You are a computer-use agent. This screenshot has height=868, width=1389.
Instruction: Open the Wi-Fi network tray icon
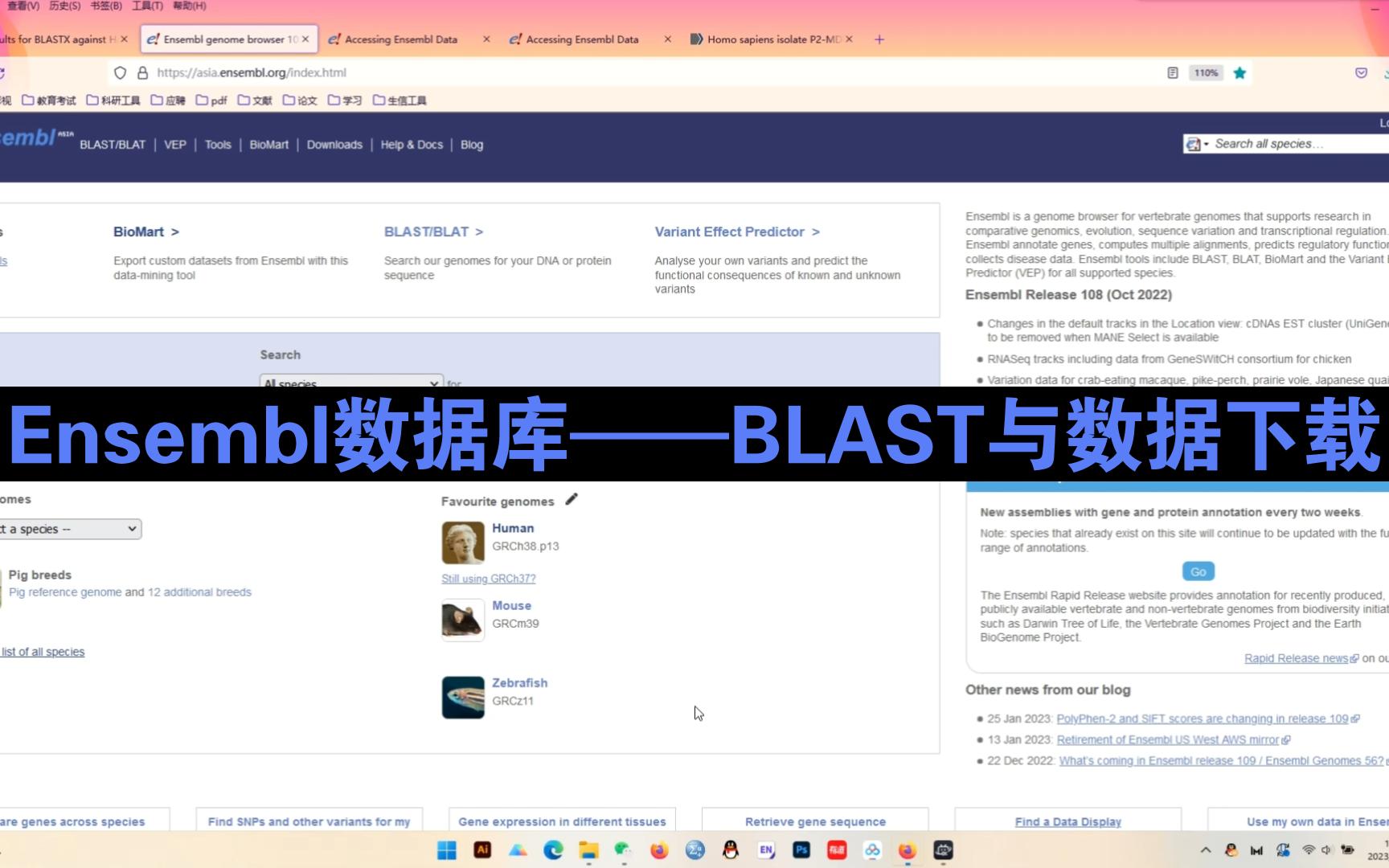coord(1309,850)
